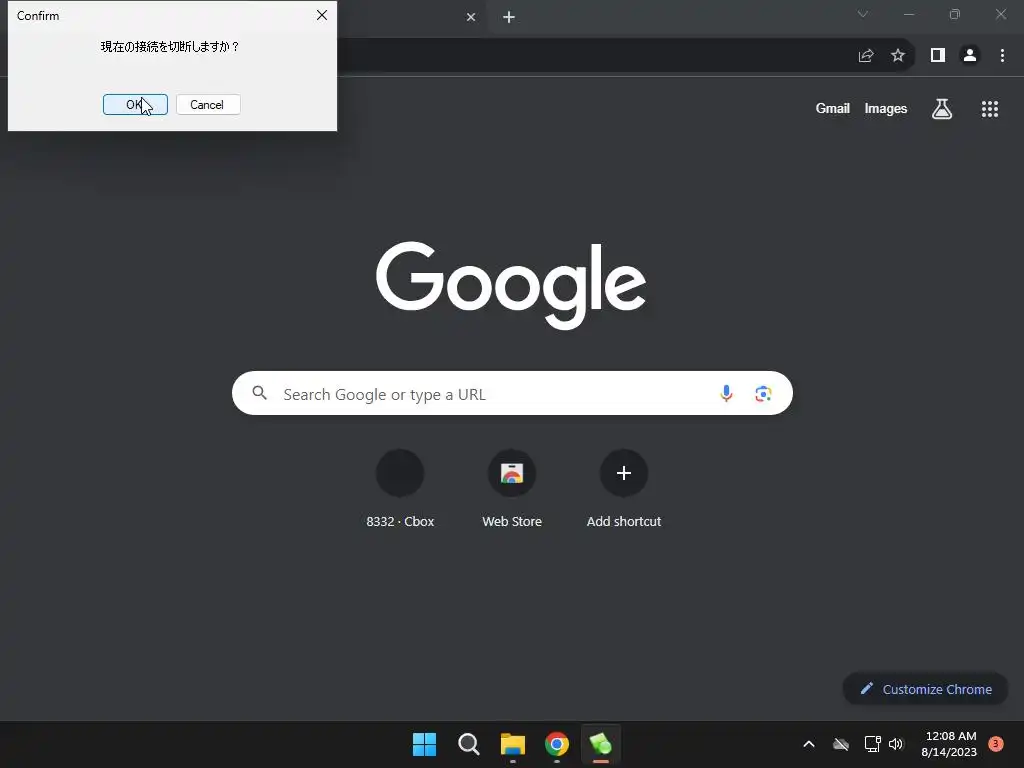Open the clock and date panel
Viewport: 1024px width, 768px height.
coord(949,744)
